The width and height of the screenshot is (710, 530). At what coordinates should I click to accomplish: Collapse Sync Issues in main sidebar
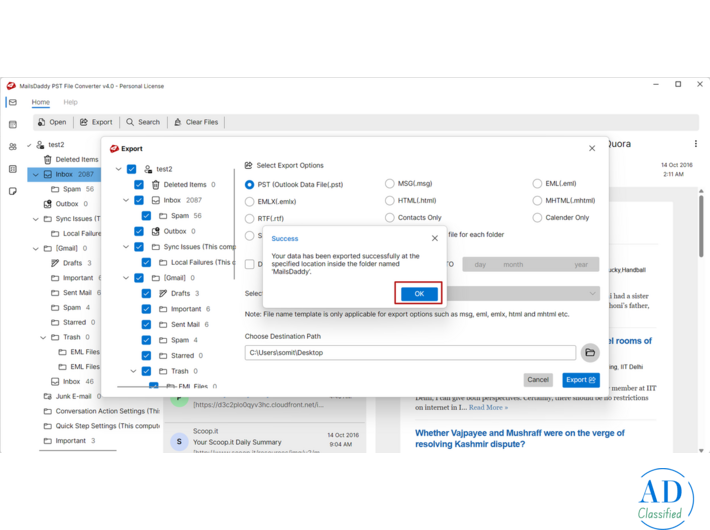point(36,219)
